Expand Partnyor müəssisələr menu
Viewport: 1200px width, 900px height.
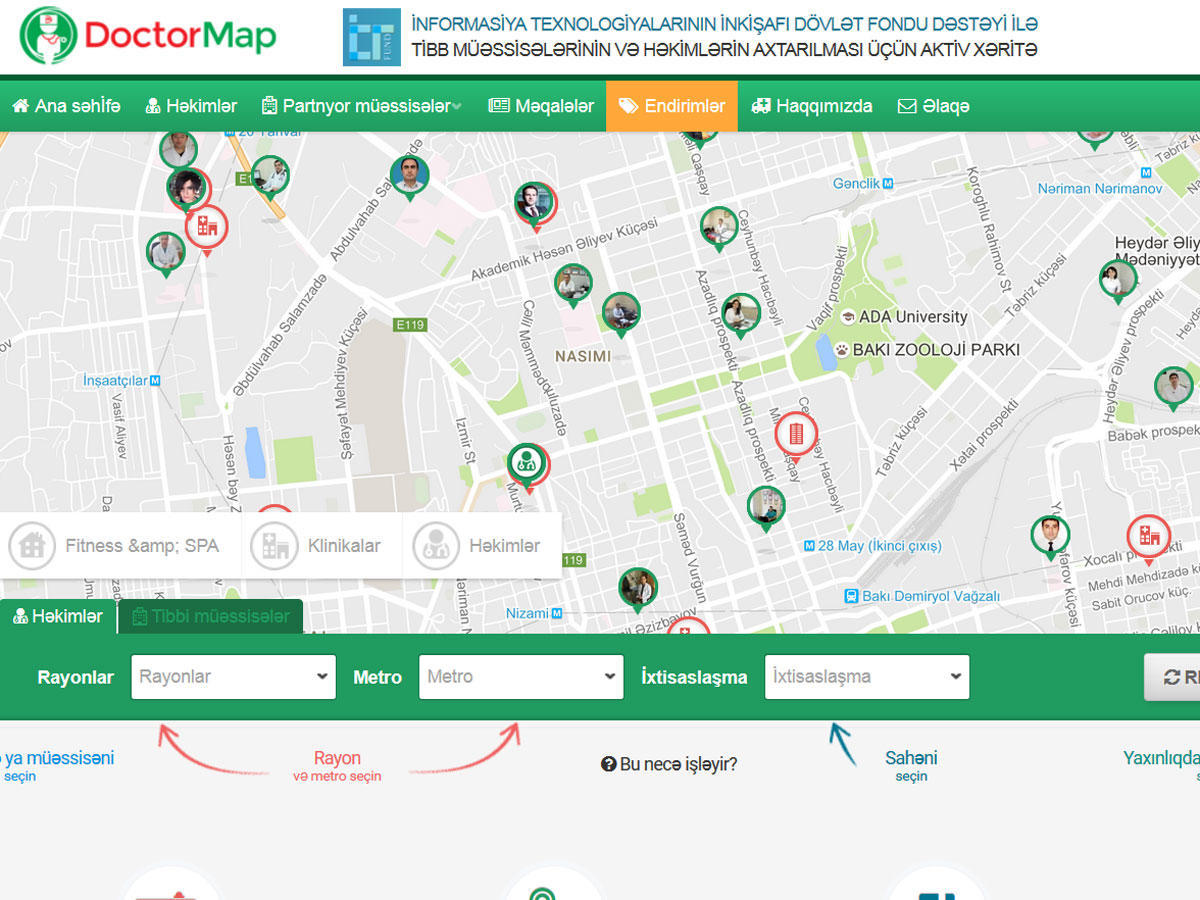tap(361, 106)
